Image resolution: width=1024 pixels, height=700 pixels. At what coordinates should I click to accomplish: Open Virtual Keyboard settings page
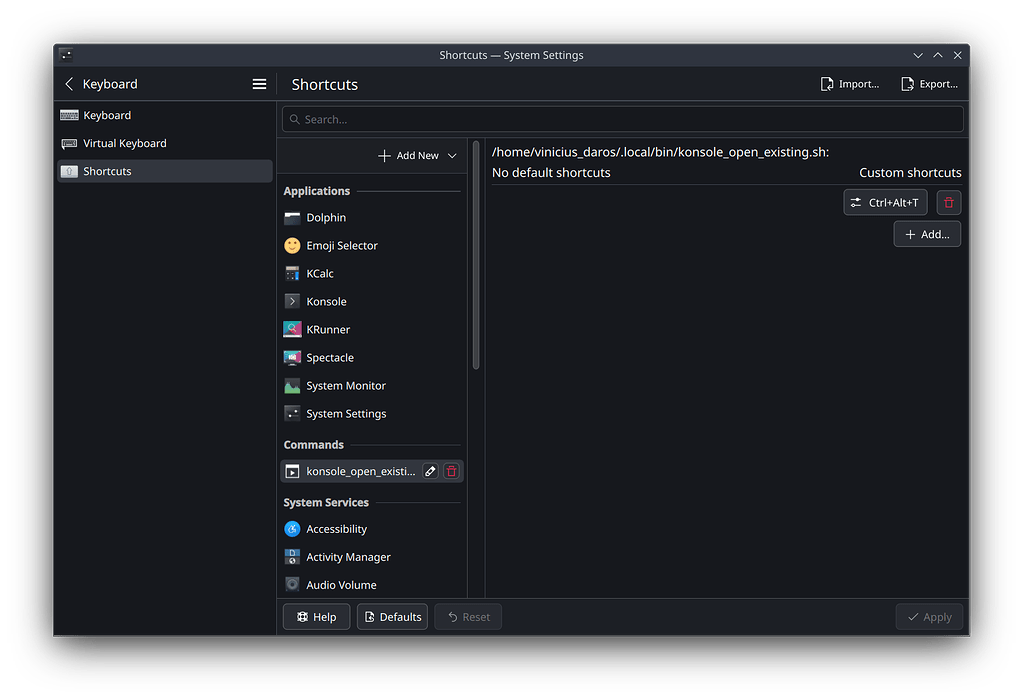[124, 144]
